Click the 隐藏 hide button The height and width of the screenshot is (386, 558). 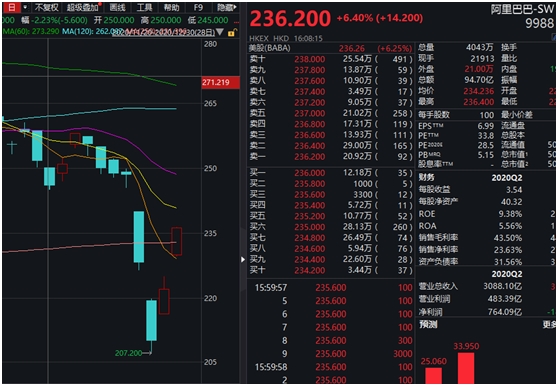(227, 7)
